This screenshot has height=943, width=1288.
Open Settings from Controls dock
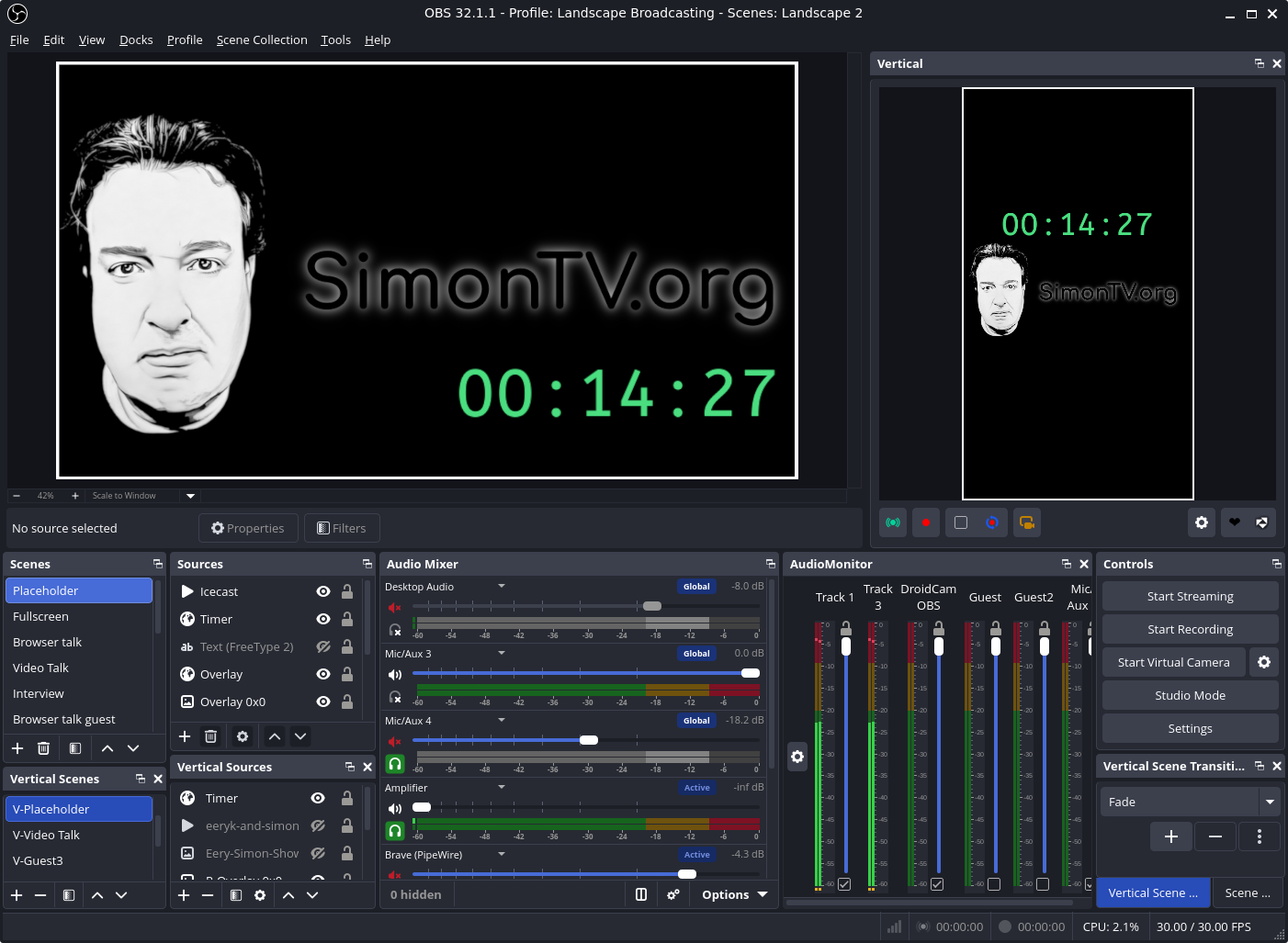[x=1191, y=728]
